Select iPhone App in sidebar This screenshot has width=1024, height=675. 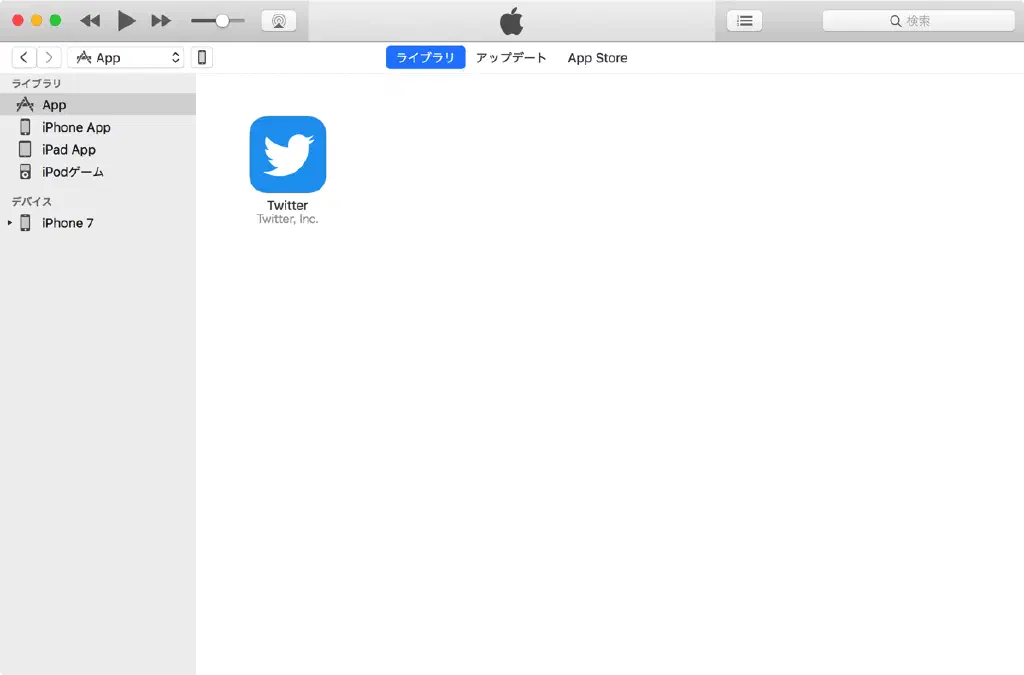pos(76,128)
